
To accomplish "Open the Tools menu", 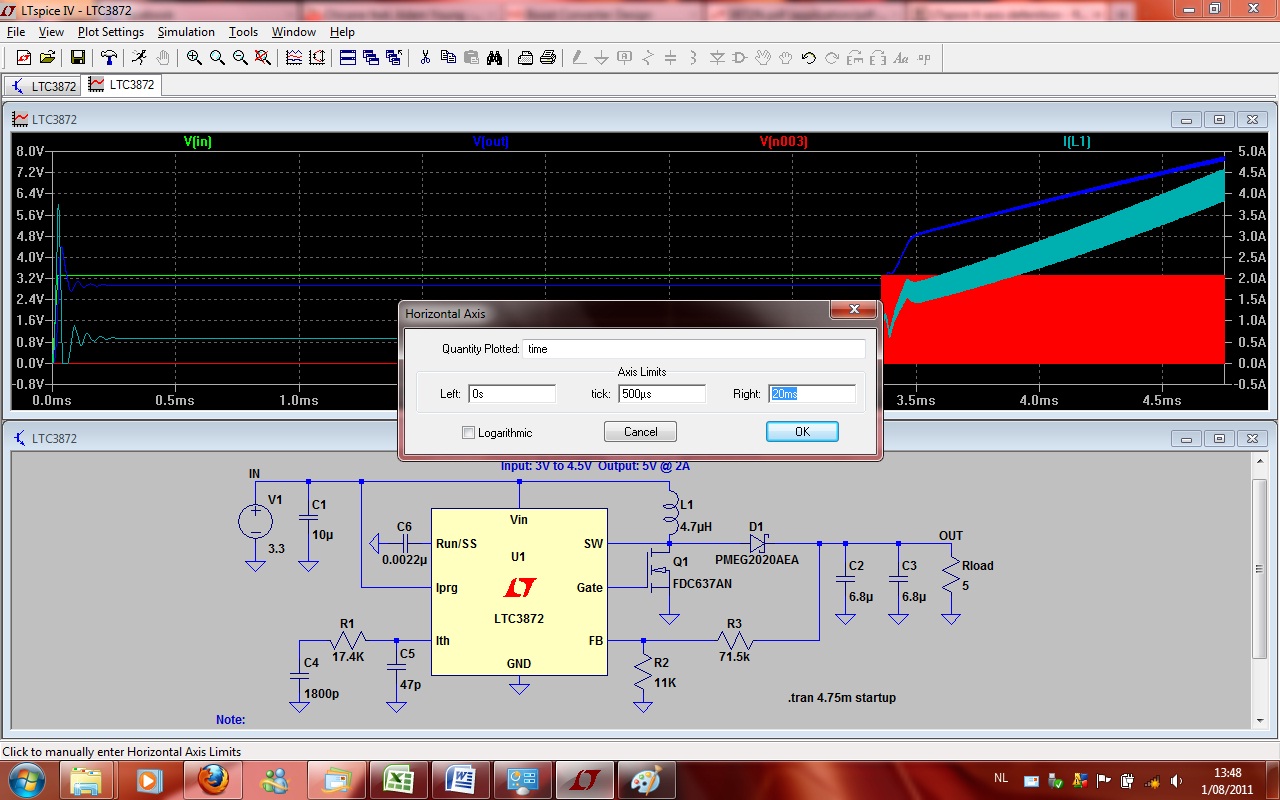I will (243, 32).
